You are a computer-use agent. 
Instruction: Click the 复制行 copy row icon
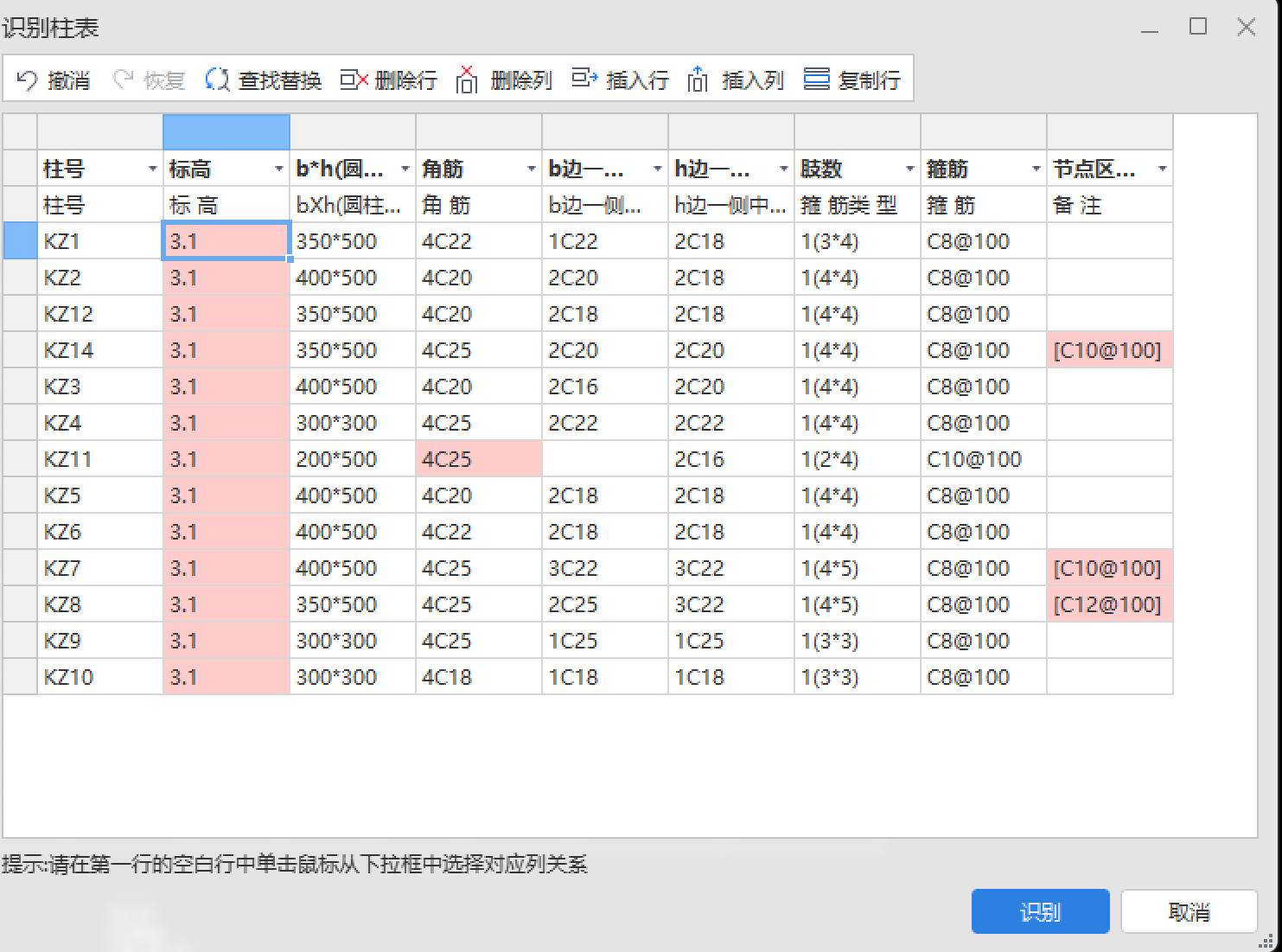[817, 80]
